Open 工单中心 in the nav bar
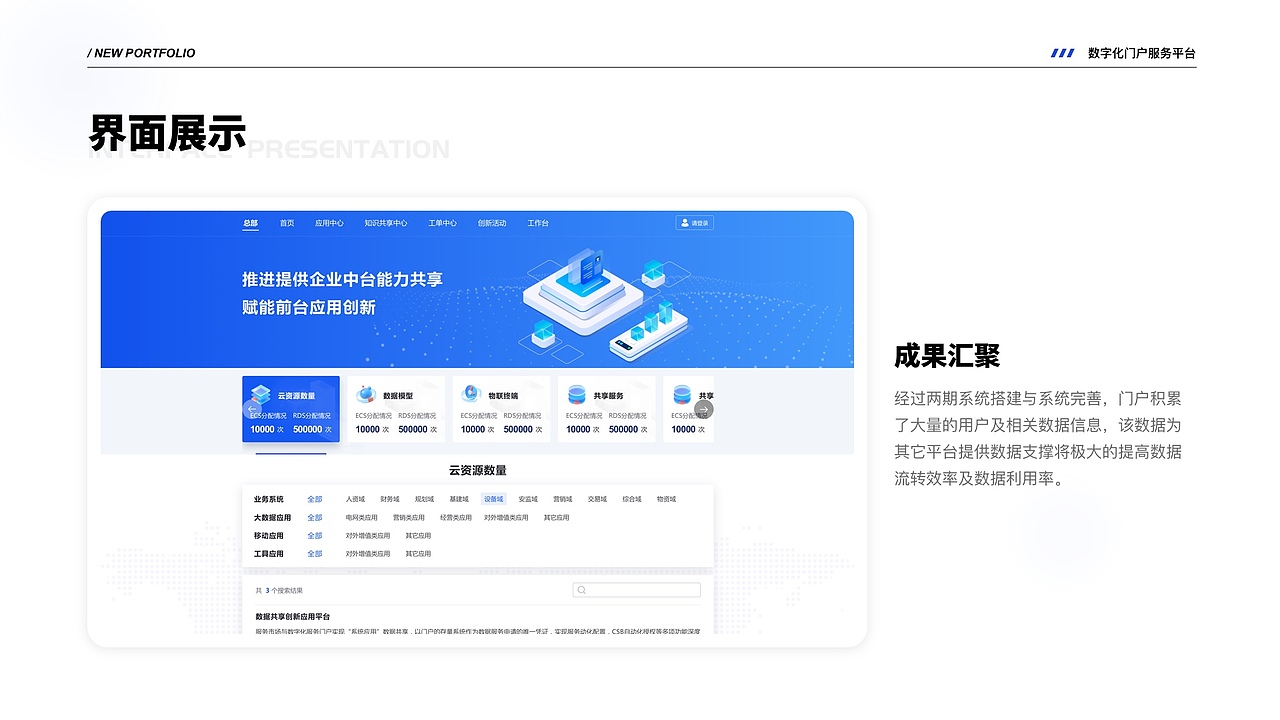1280x720 pixels. [442, 223]
